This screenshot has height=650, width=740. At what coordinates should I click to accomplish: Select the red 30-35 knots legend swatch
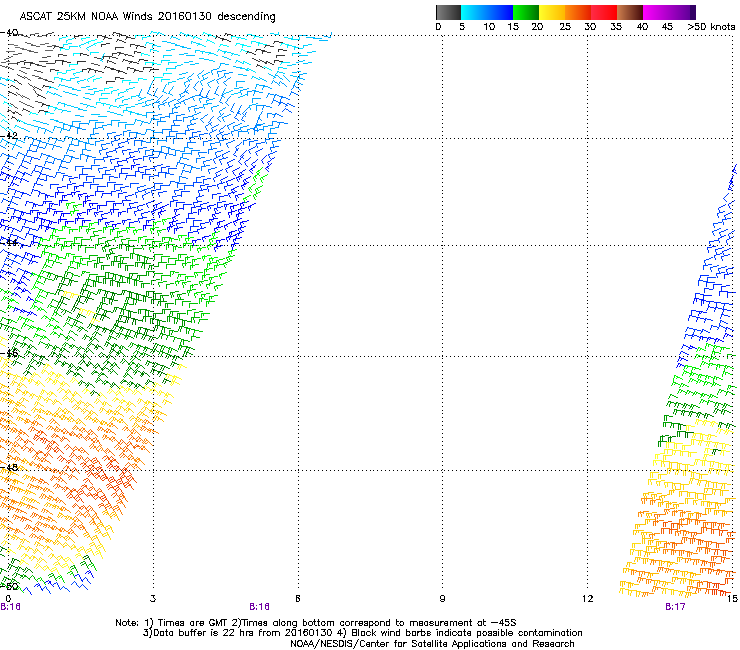pos(604,12)
